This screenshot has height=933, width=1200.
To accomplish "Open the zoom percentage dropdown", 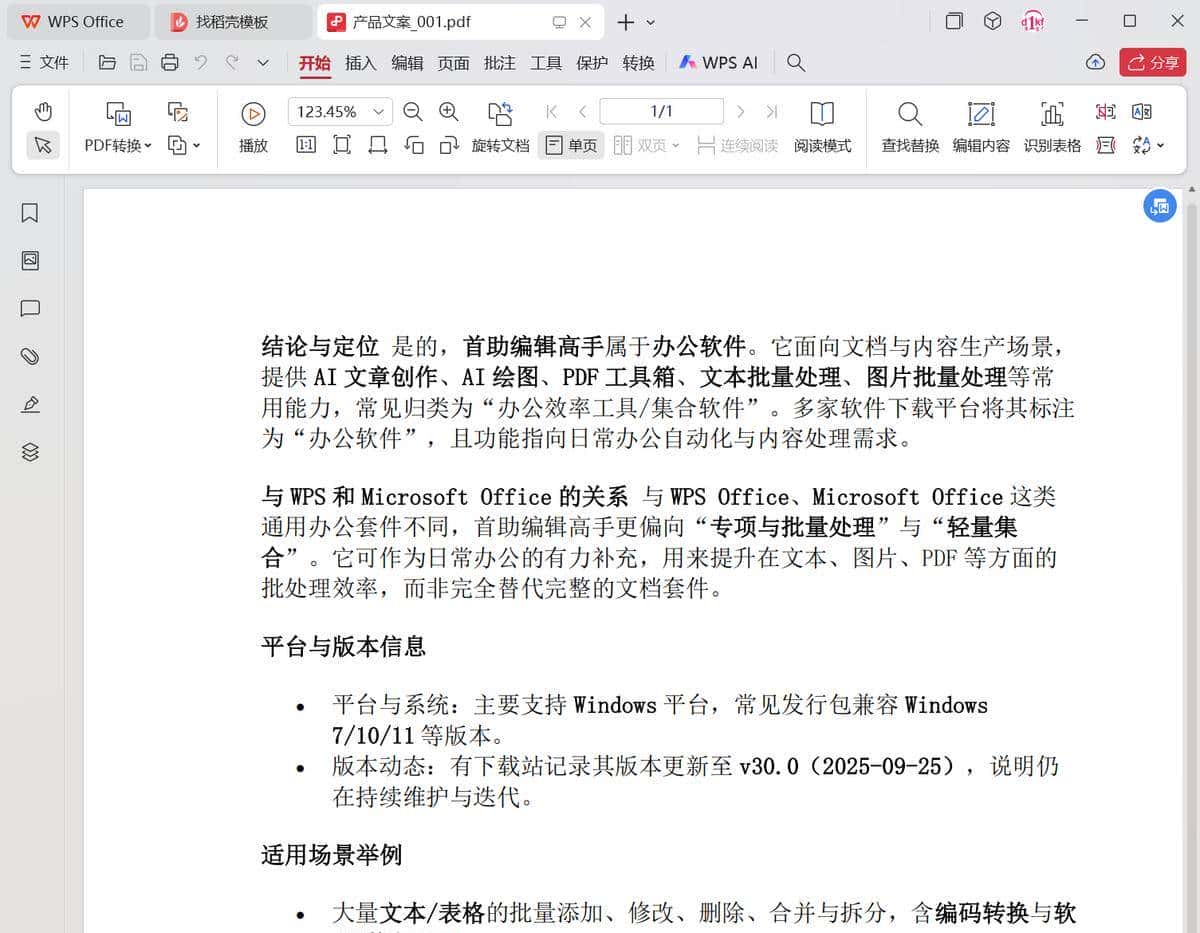I will pyautogui.click(x=378, y=111).
